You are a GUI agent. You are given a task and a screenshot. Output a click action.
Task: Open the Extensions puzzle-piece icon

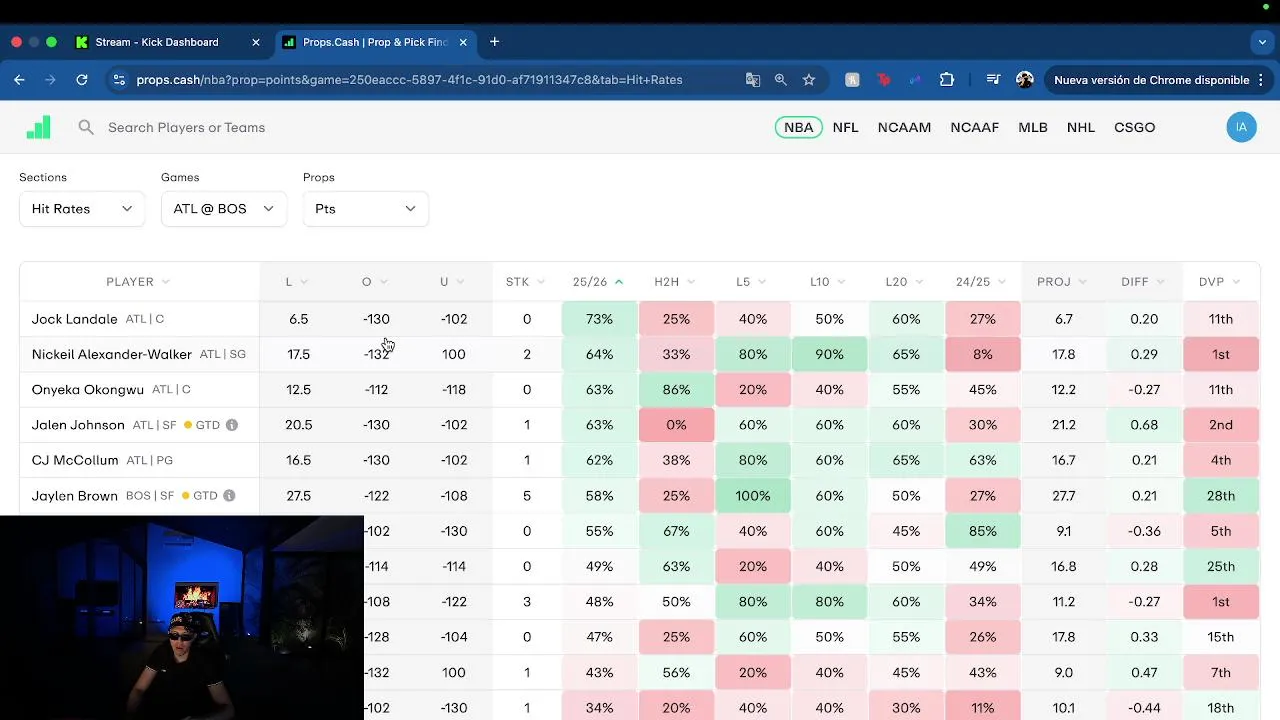947,80
